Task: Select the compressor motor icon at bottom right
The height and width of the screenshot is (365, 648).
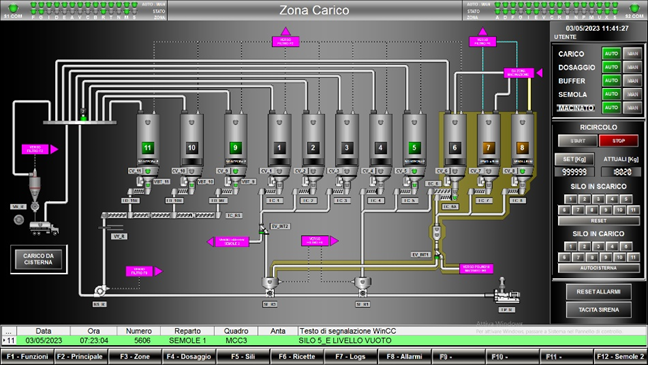Action: (x=506, y=293)
